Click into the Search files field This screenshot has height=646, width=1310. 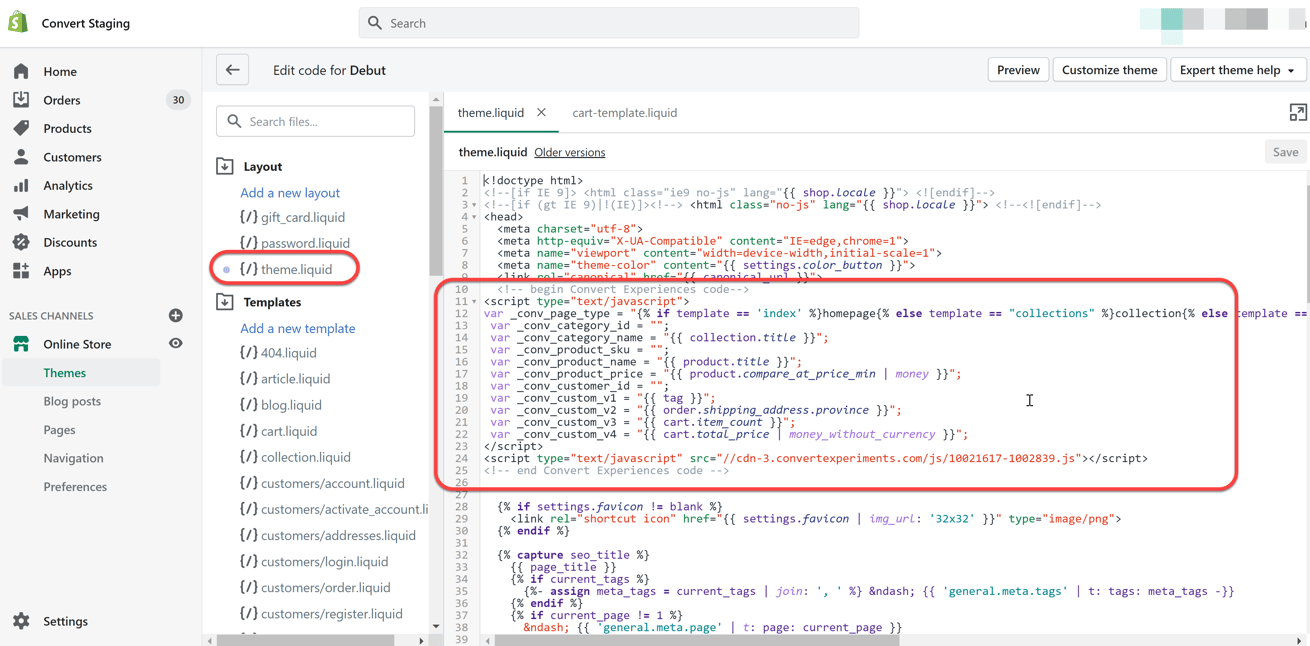pyautogui.click(x=315, y=121)
